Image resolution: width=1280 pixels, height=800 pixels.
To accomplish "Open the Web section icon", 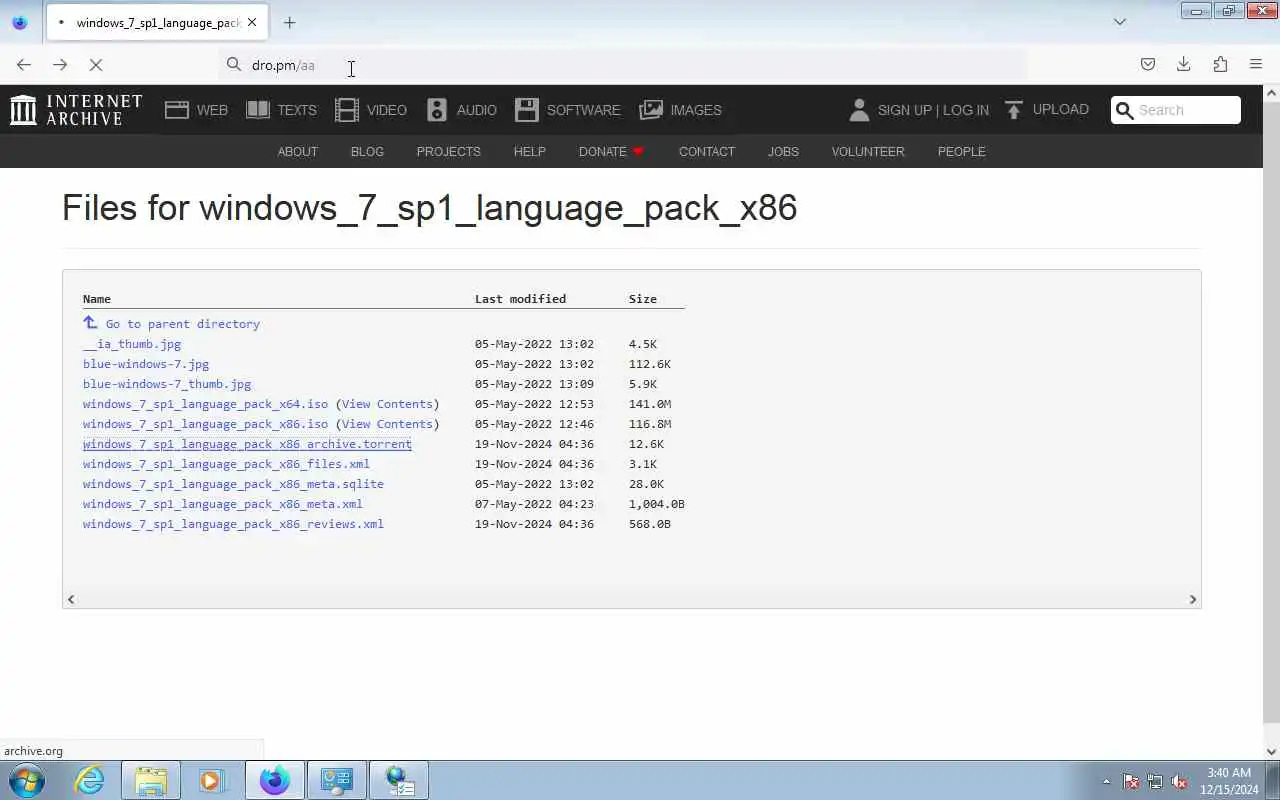I will pyautogui.click(x=177, y=110).
